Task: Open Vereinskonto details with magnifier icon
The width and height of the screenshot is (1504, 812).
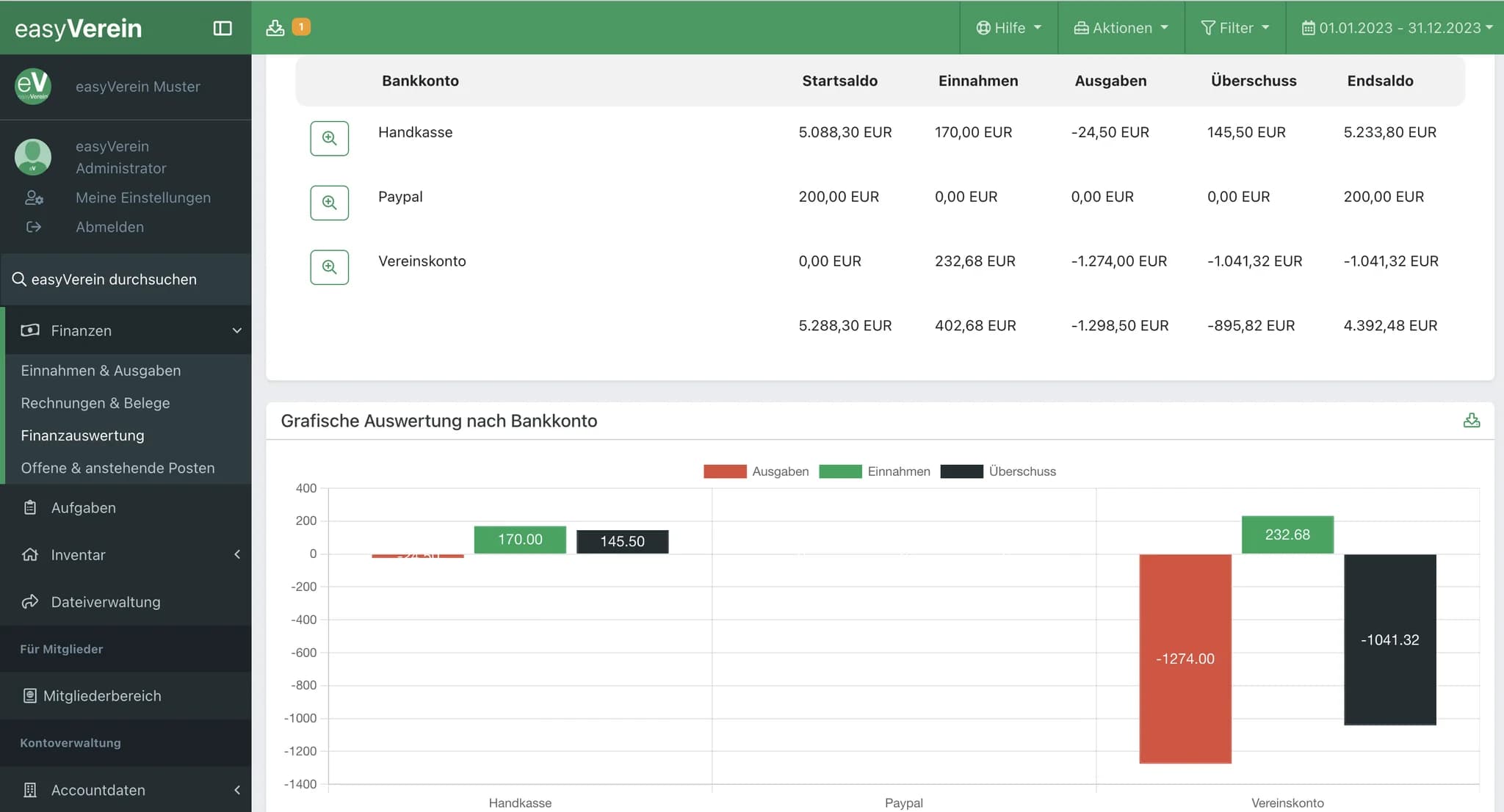Action: click(330, 267)
